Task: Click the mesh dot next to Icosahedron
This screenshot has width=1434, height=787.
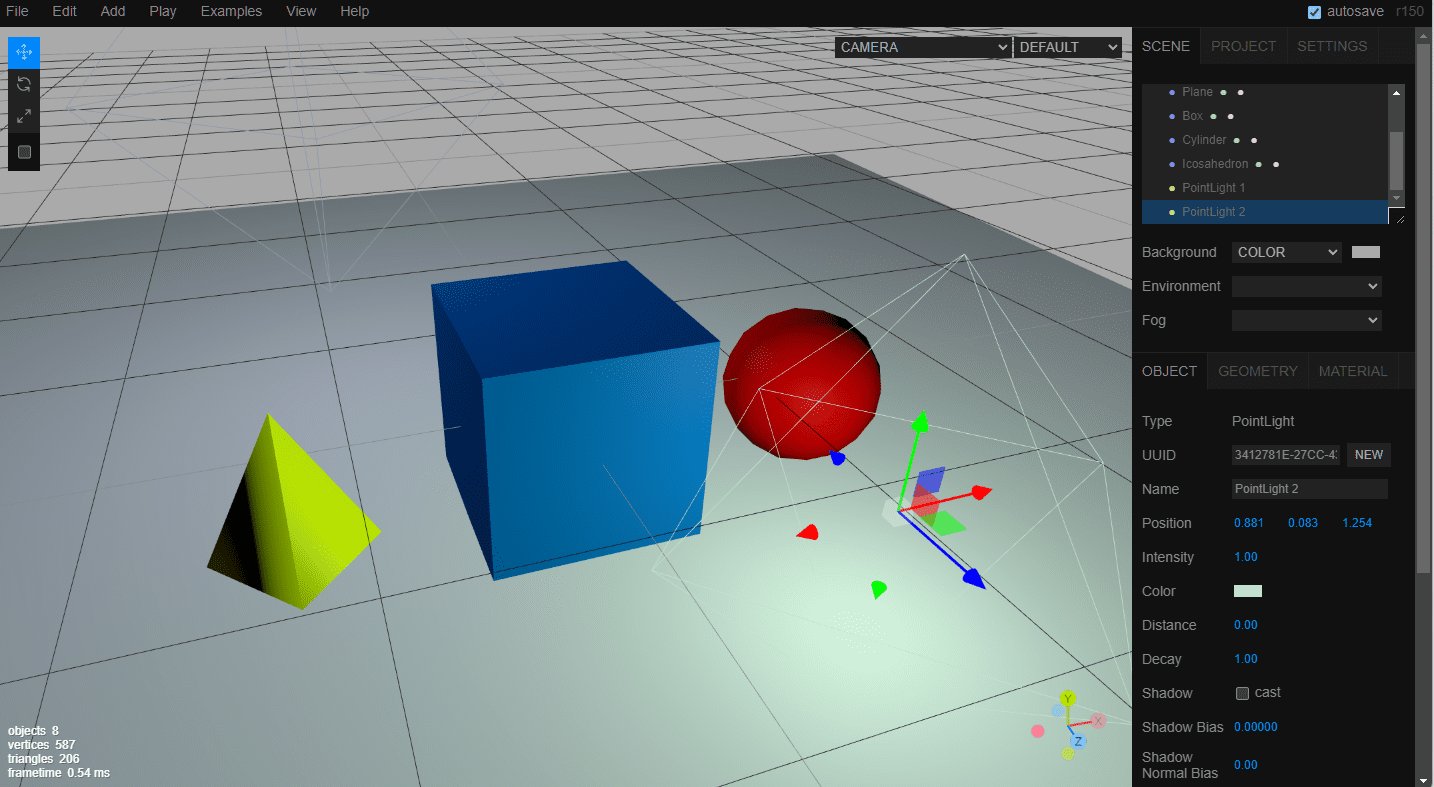Action: point(1258,163)
